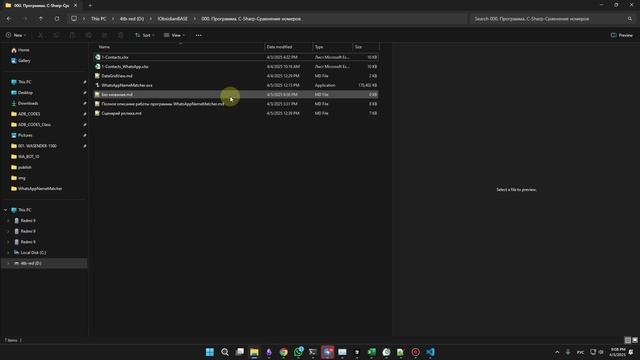Switch to details view layout button
640x360 pixels.
point(628,340)
